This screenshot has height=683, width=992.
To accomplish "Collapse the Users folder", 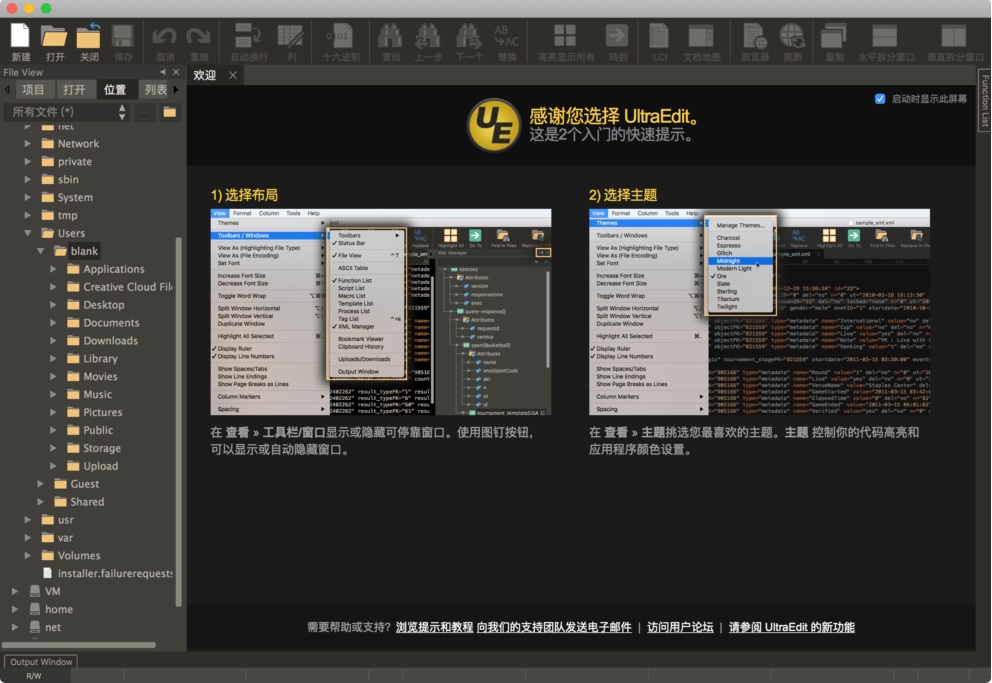I will [x=27, y=233].
